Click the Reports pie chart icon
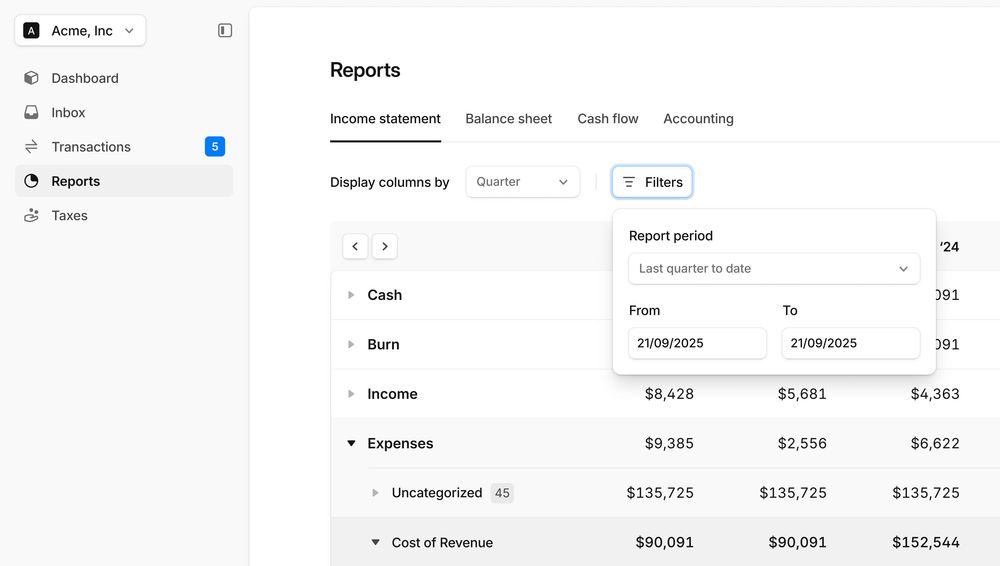The width and height of the screenshot is (1000, 566). pos(31,181)
